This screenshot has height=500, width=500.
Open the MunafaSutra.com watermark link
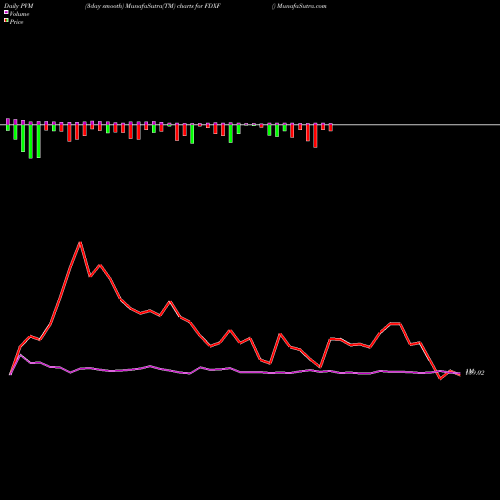coord(301,6)
